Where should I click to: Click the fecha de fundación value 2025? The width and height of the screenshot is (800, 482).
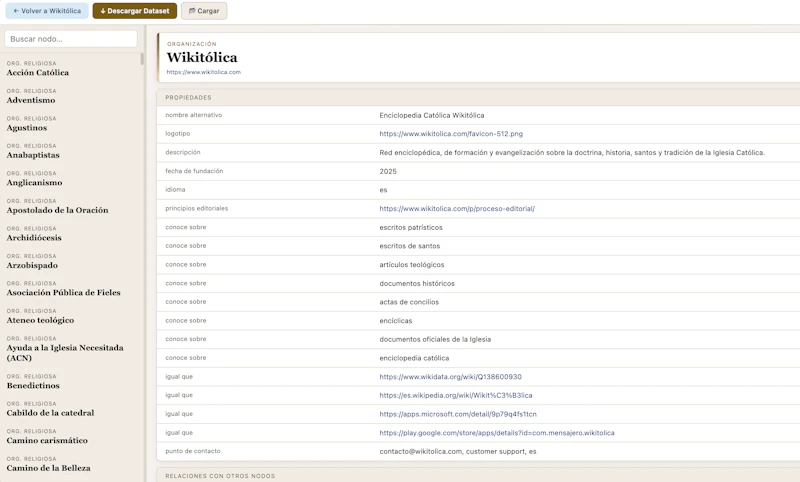[388, 171]
